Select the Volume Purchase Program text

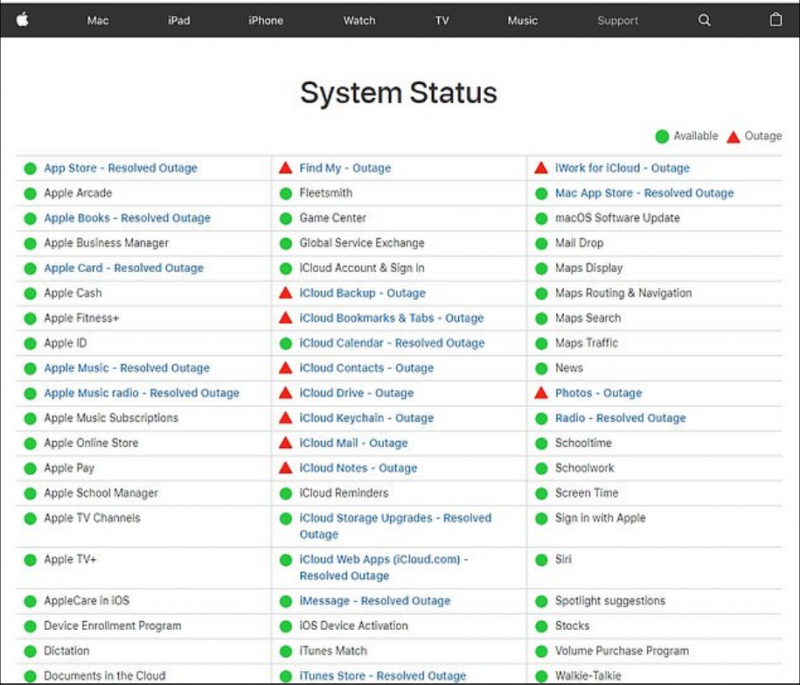[622, 651]
